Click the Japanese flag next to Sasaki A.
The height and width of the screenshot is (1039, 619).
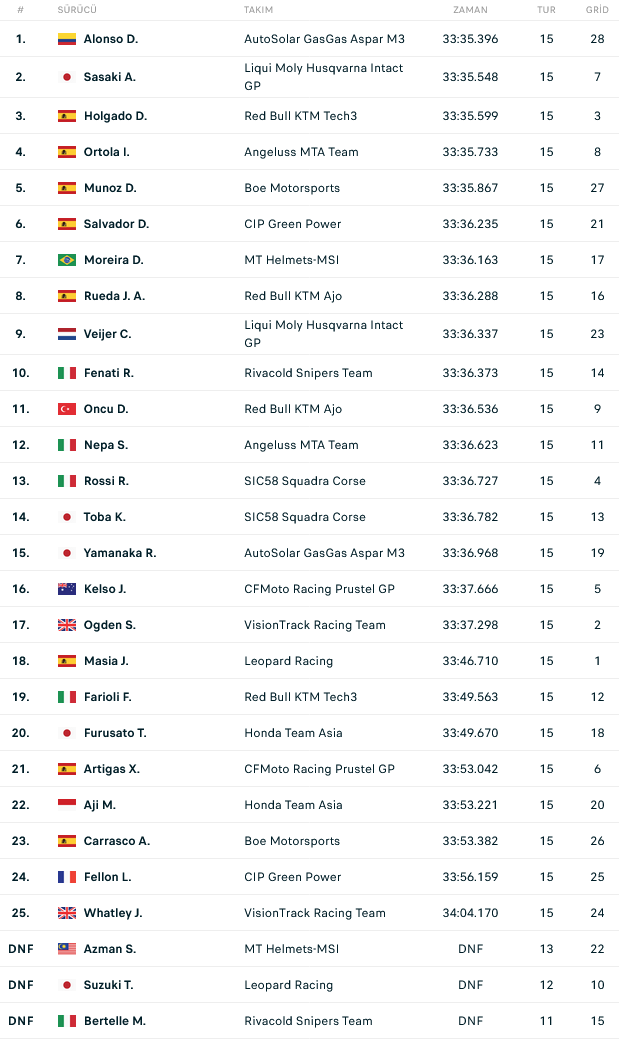[66, 77]
